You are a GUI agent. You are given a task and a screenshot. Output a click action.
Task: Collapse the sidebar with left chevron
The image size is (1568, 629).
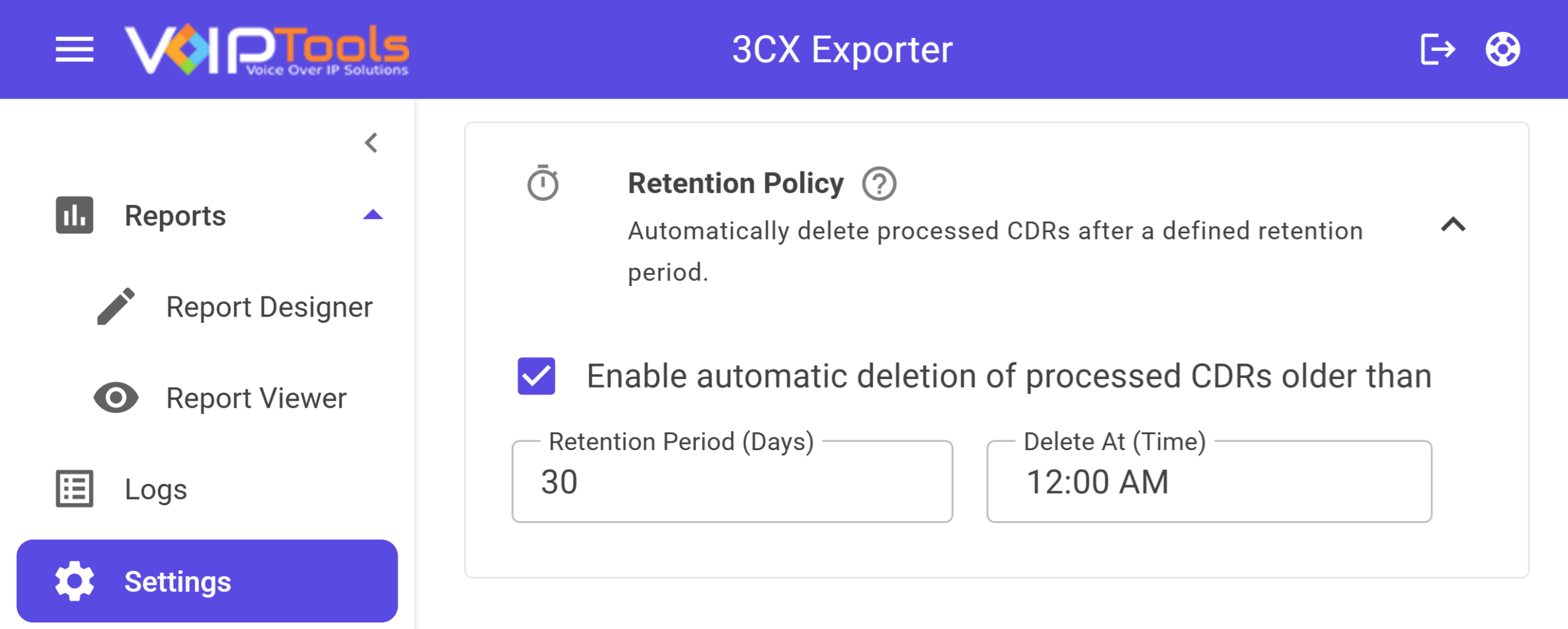coord(371,143)
